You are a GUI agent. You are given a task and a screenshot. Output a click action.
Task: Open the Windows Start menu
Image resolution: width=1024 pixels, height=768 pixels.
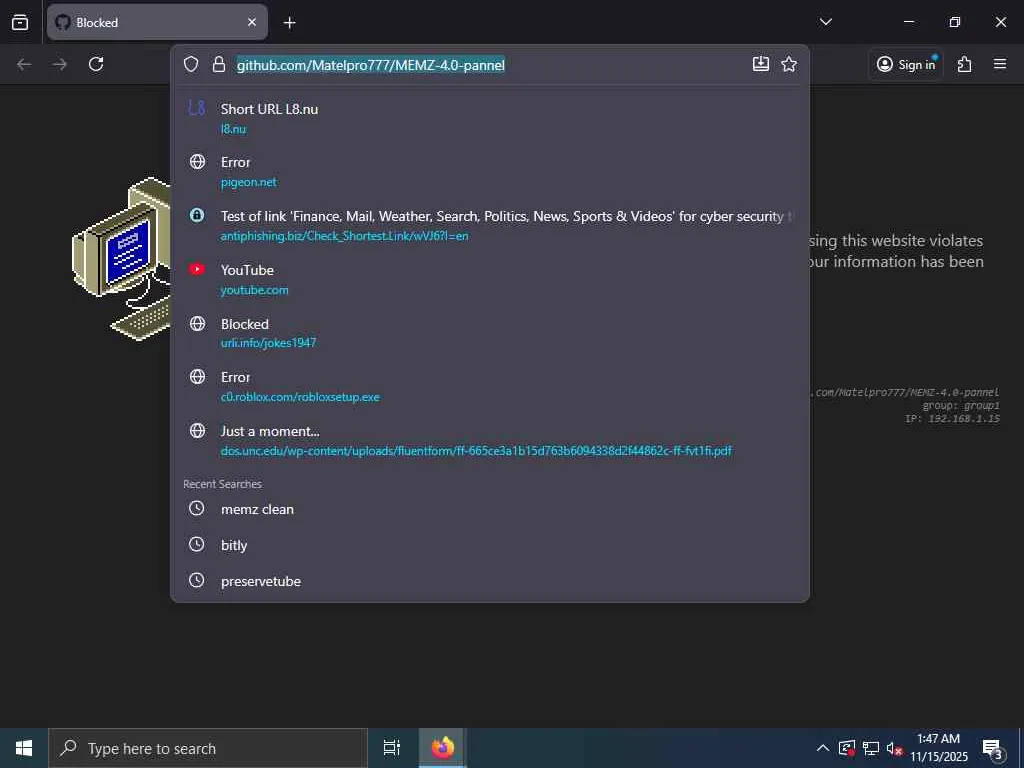(24, 748)
